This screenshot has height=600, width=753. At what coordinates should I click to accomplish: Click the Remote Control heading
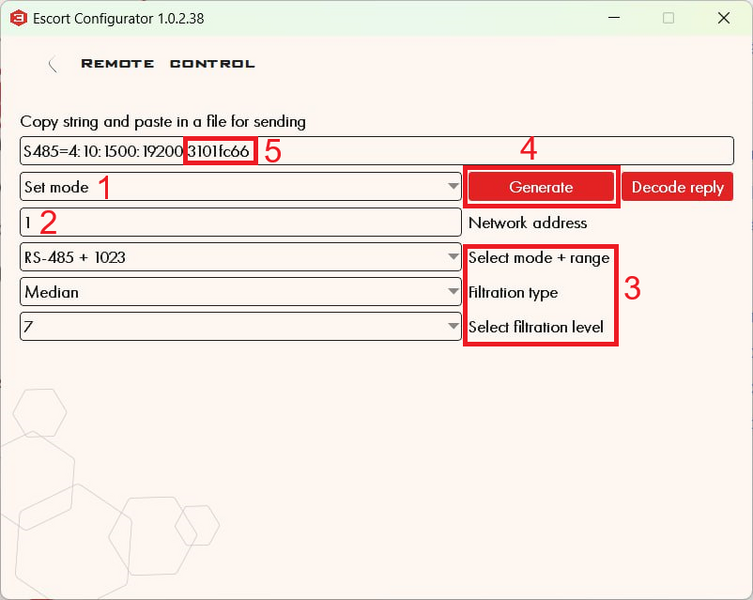pos(168,64)
